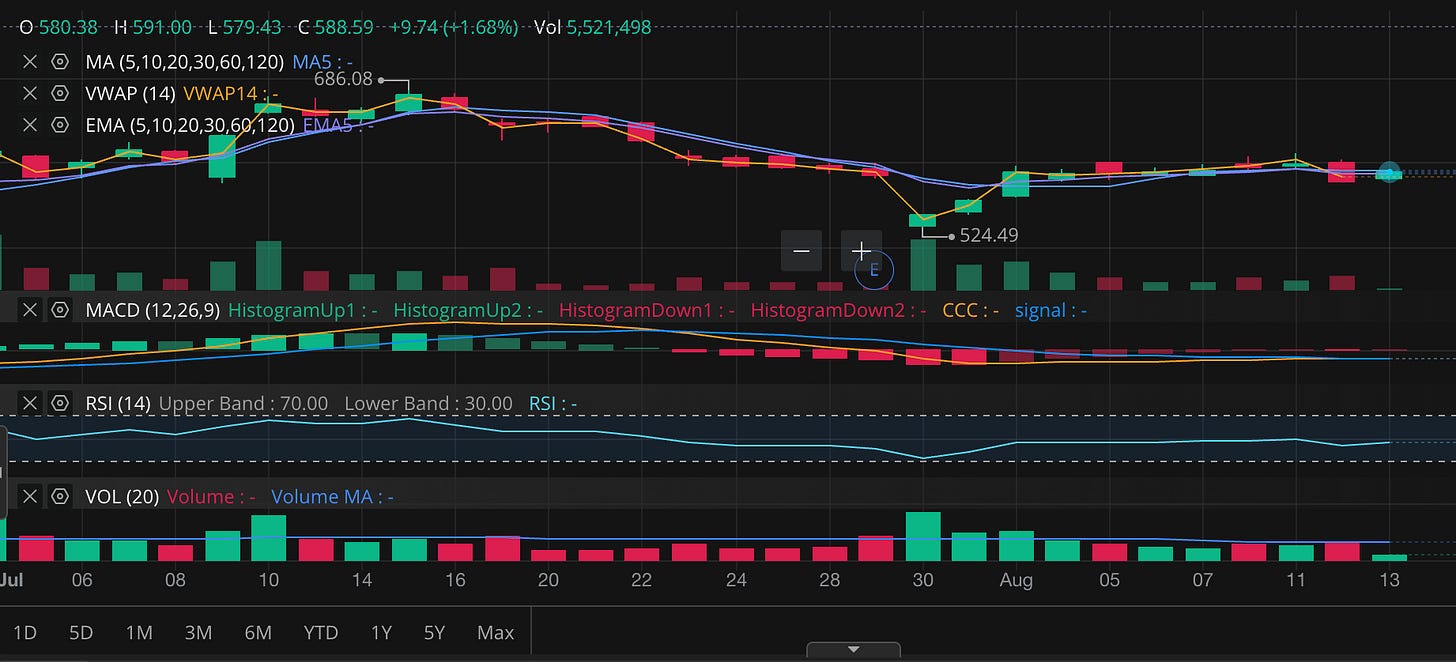Click the Aug date axis label

1017,579
